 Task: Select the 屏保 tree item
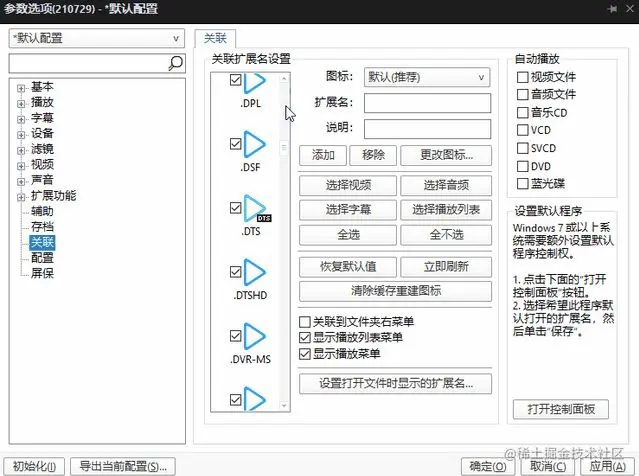(x=42, y=273)
